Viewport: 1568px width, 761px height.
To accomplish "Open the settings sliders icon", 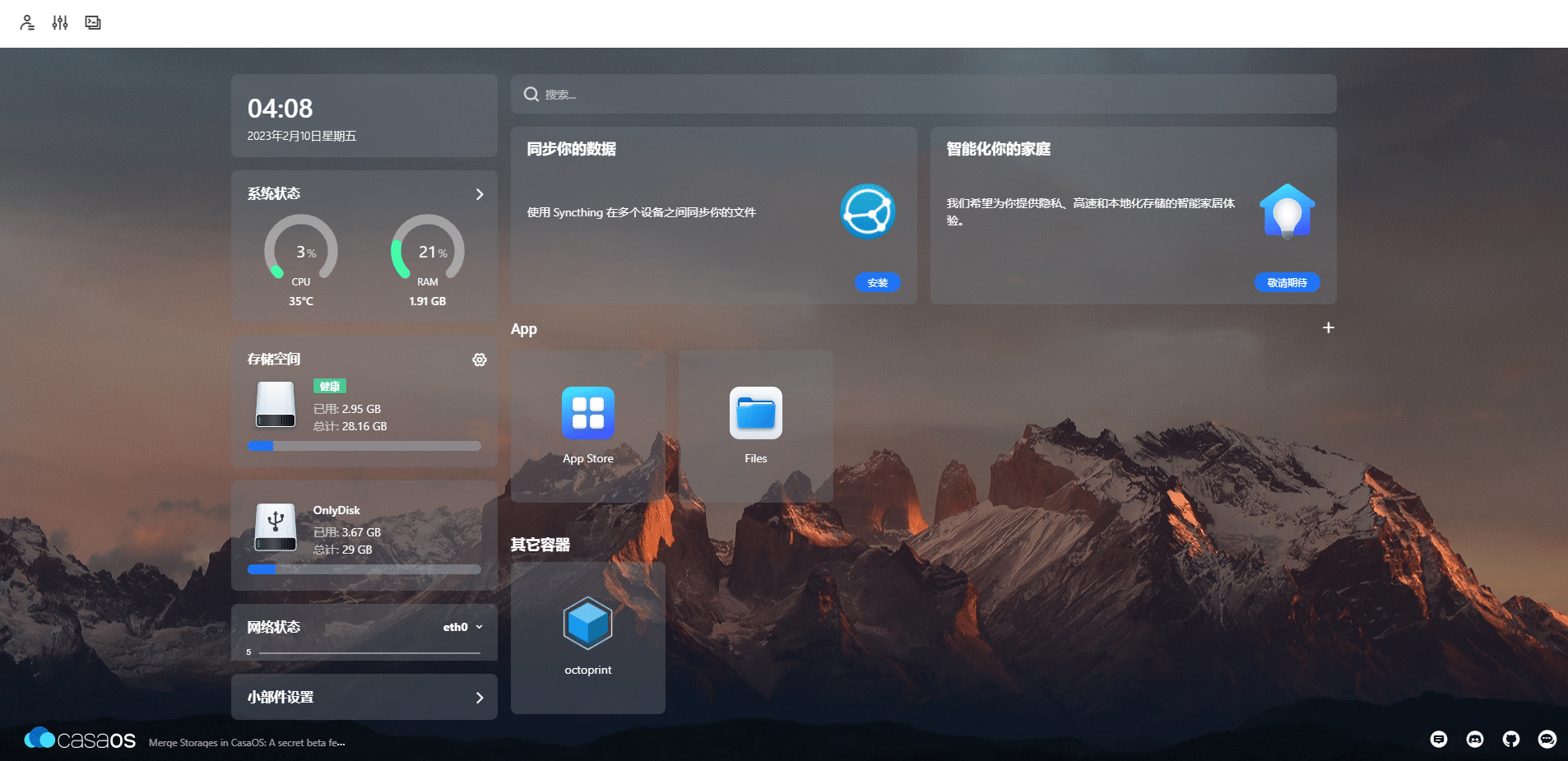I will pyautogui.click(x=60, y=23).
